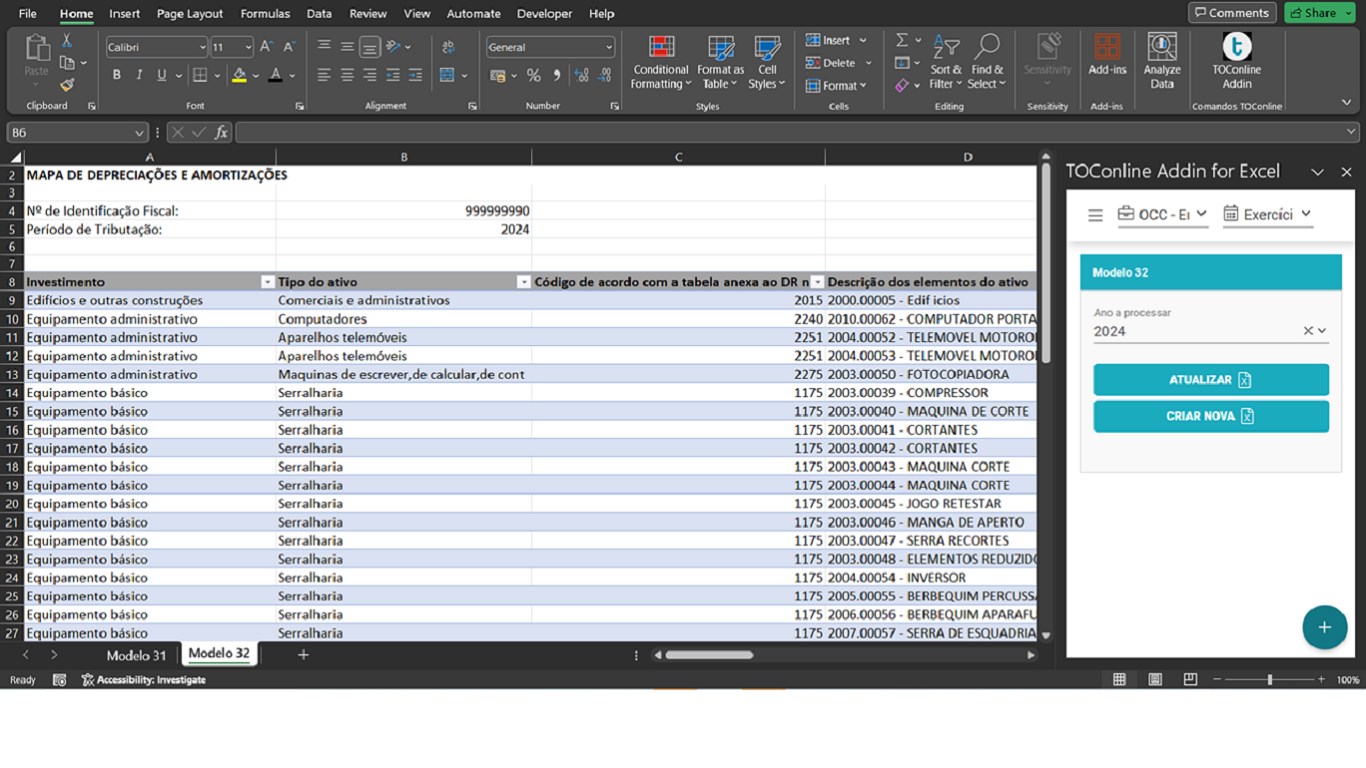Click the ATUALIZAR button

pos(1210,380)
